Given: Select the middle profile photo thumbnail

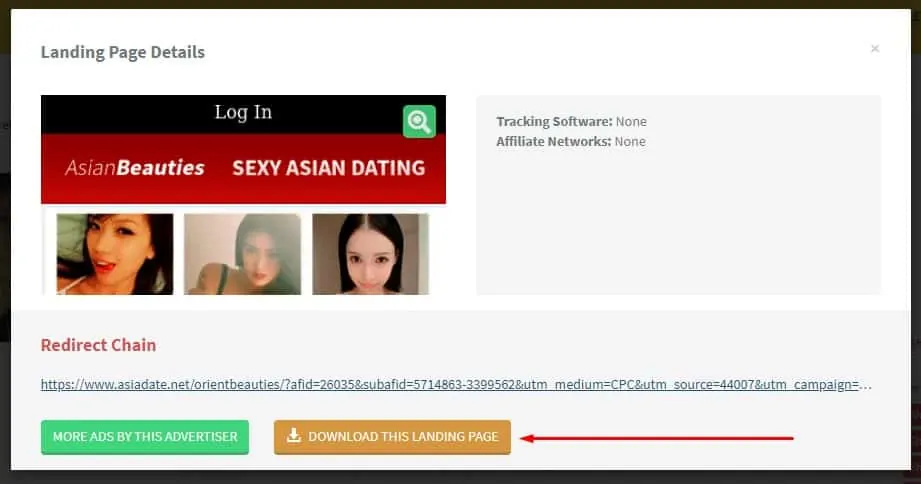Looking at the screenshot, I should point(242,253).
